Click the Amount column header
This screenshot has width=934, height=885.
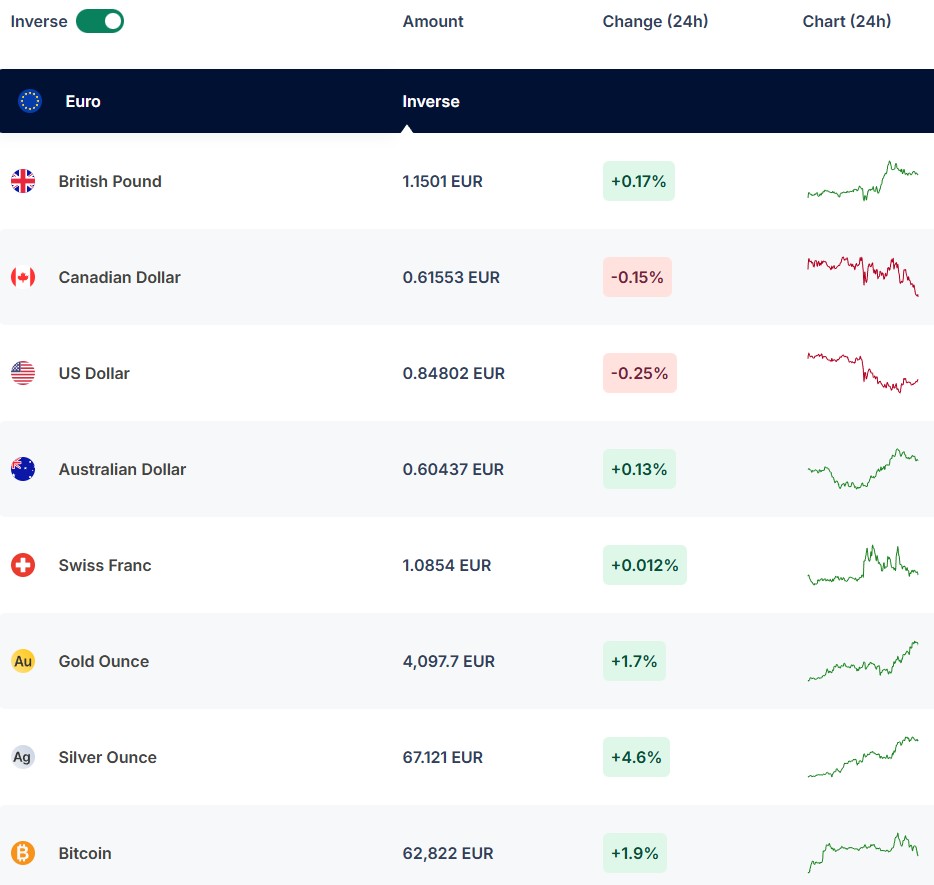coord(433,21)
